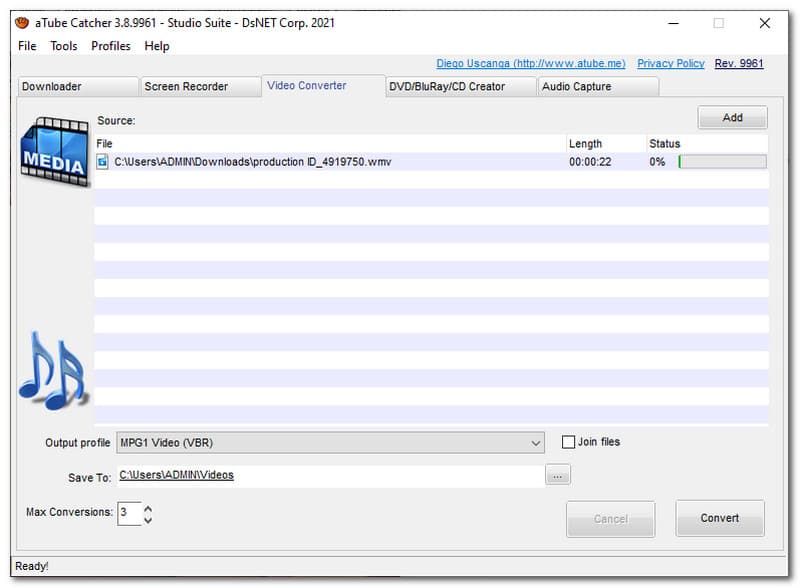
Task: Click the Add button
Action: point(732,117)
